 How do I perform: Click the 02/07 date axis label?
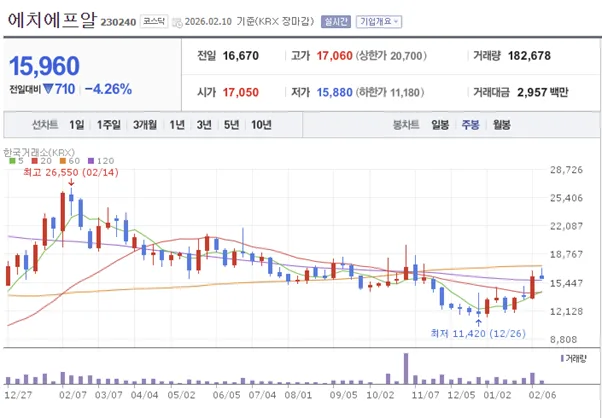pos(73,395)
